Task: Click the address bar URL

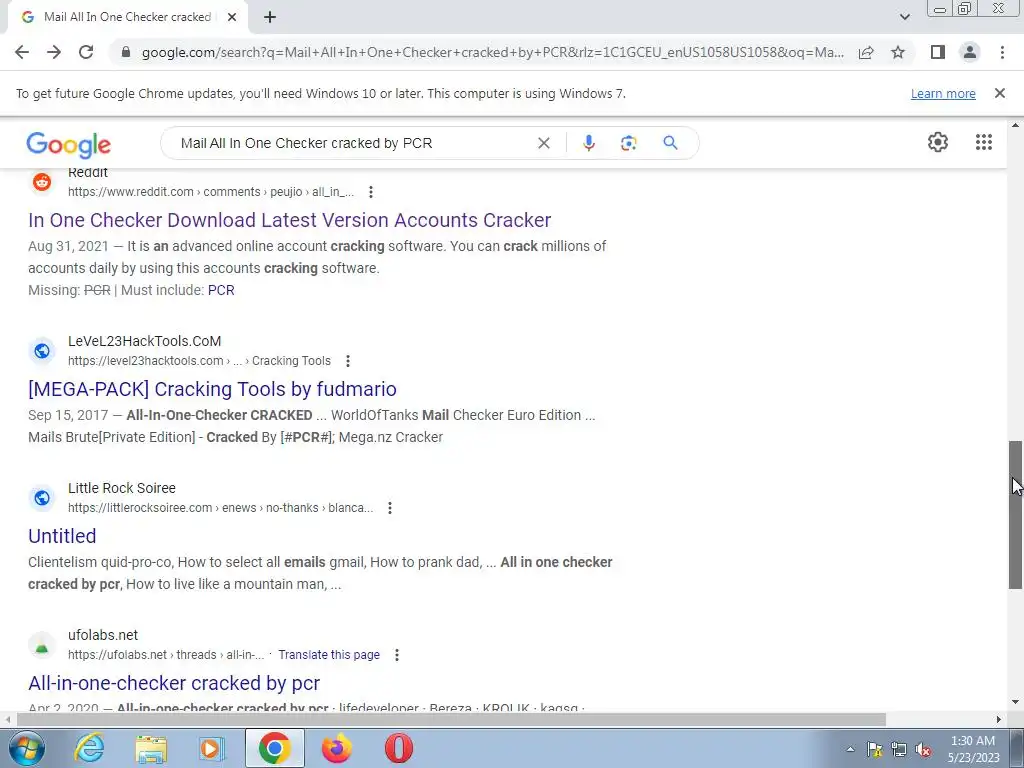Action: pyautogui.click(x=492, y=52)
